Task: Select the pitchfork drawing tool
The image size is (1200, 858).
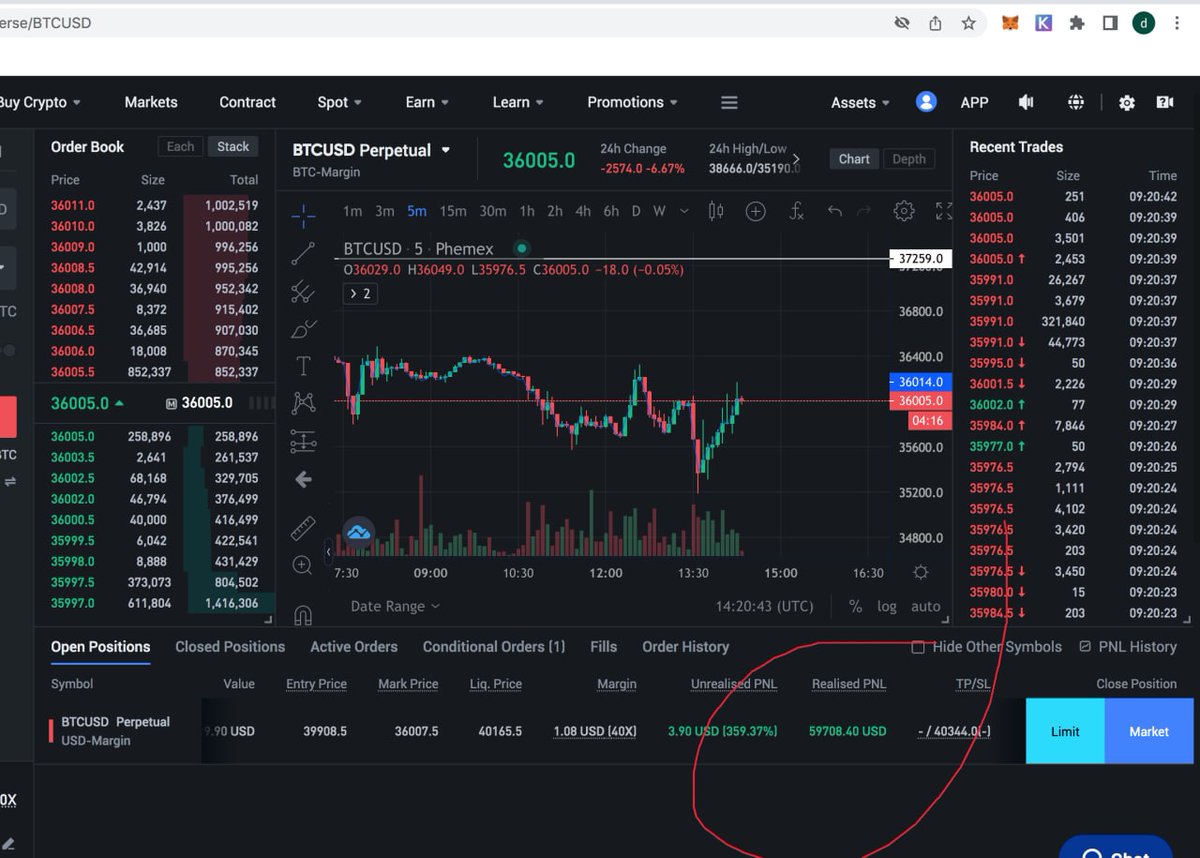Action: (303, 291)
